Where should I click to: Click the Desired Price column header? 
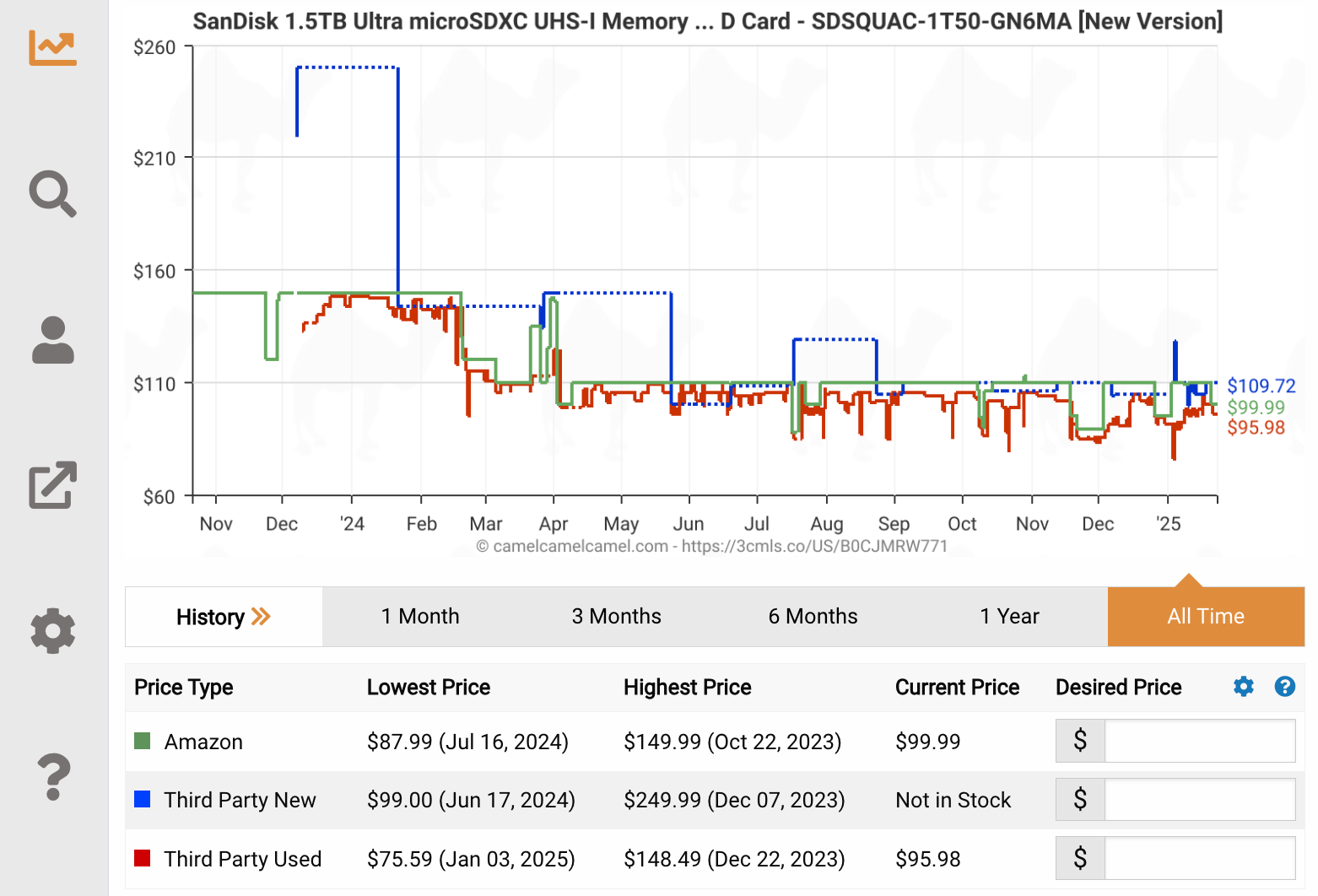click(x=1119, y=688)
